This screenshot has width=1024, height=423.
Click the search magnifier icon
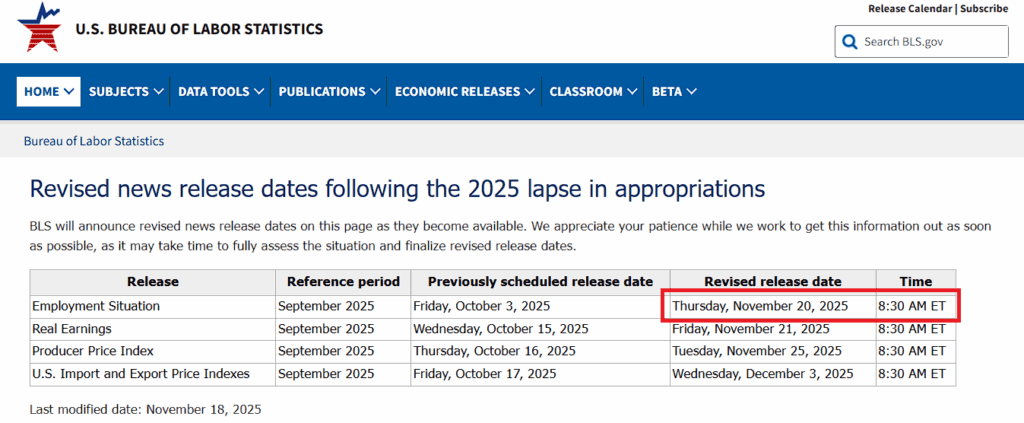(x=850, y=42)
